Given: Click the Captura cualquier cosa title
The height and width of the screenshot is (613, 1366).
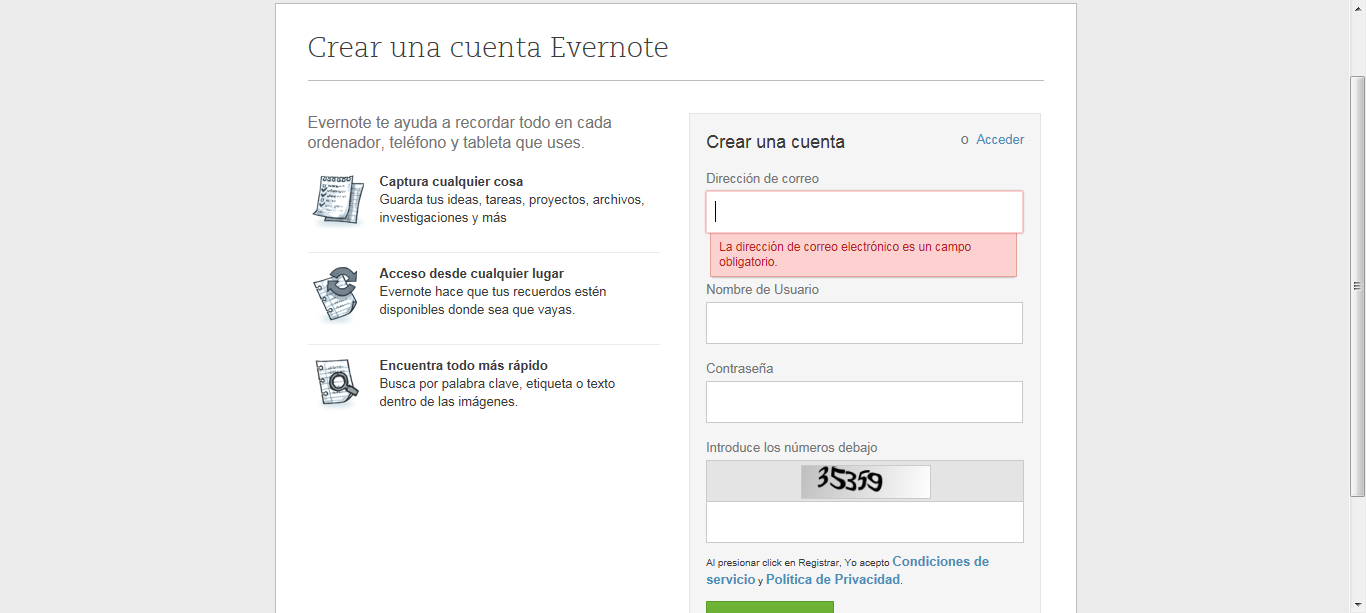Looking at the screenshot, I should [451, 182].
